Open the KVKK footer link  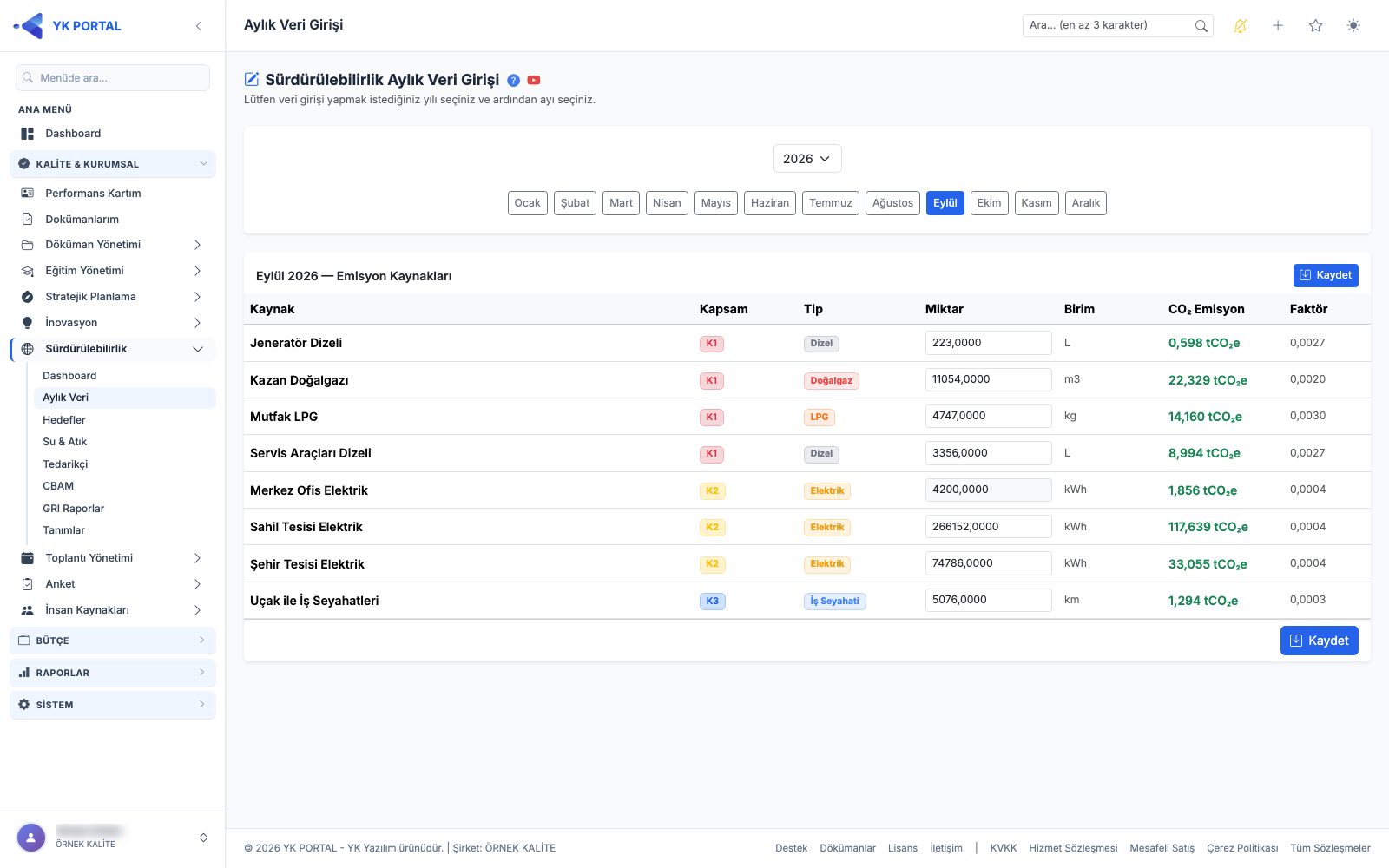[1004, 848]
